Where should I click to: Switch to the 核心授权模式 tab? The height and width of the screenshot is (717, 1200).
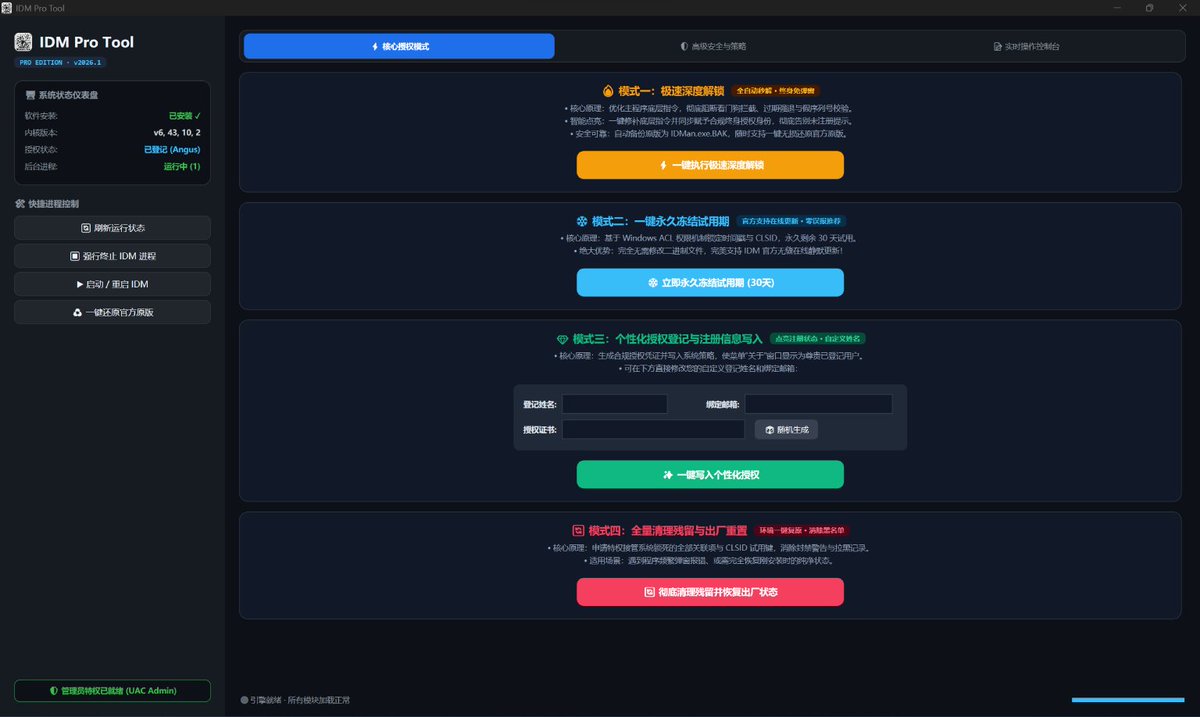[399, 46]
